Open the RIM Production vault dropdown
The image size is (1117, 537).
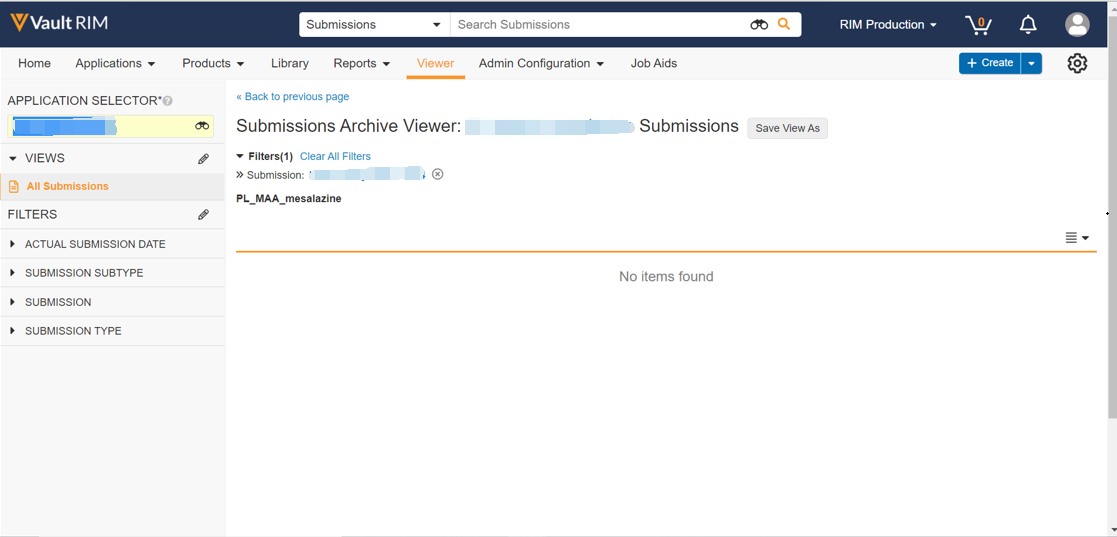888,25
